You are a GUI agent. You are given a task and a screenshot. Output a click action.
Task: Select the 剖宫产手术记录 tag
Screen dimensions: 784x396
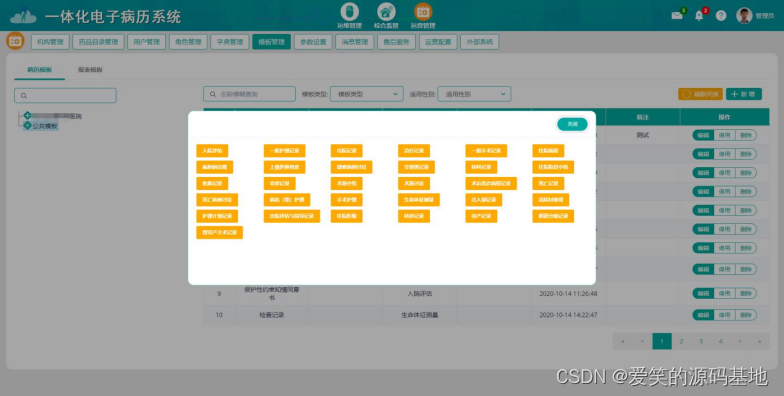click(x=220, y=232)
